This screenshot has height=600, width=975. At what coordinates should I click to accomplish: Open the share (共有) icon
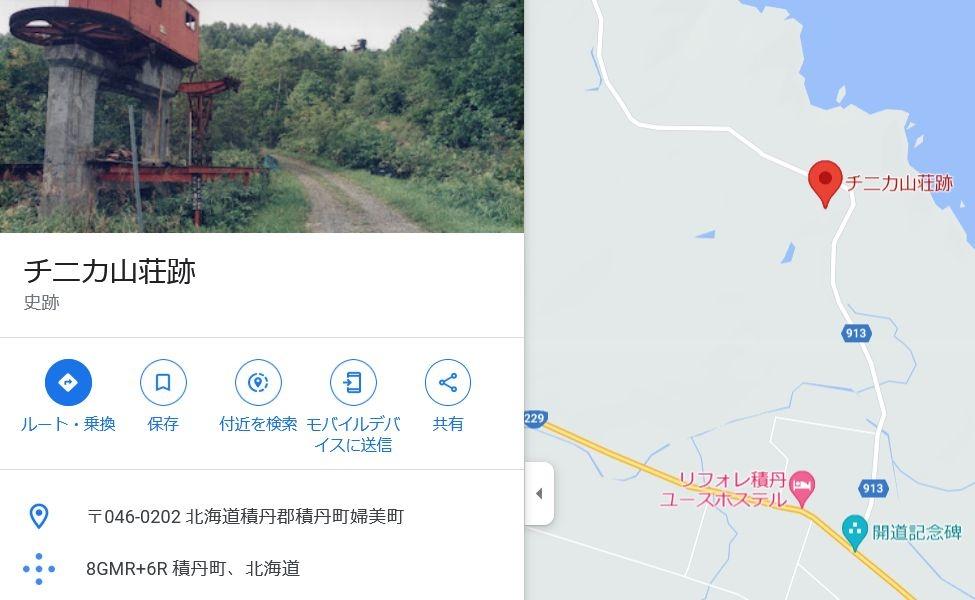pyautogui.click(x=448, y=382)
